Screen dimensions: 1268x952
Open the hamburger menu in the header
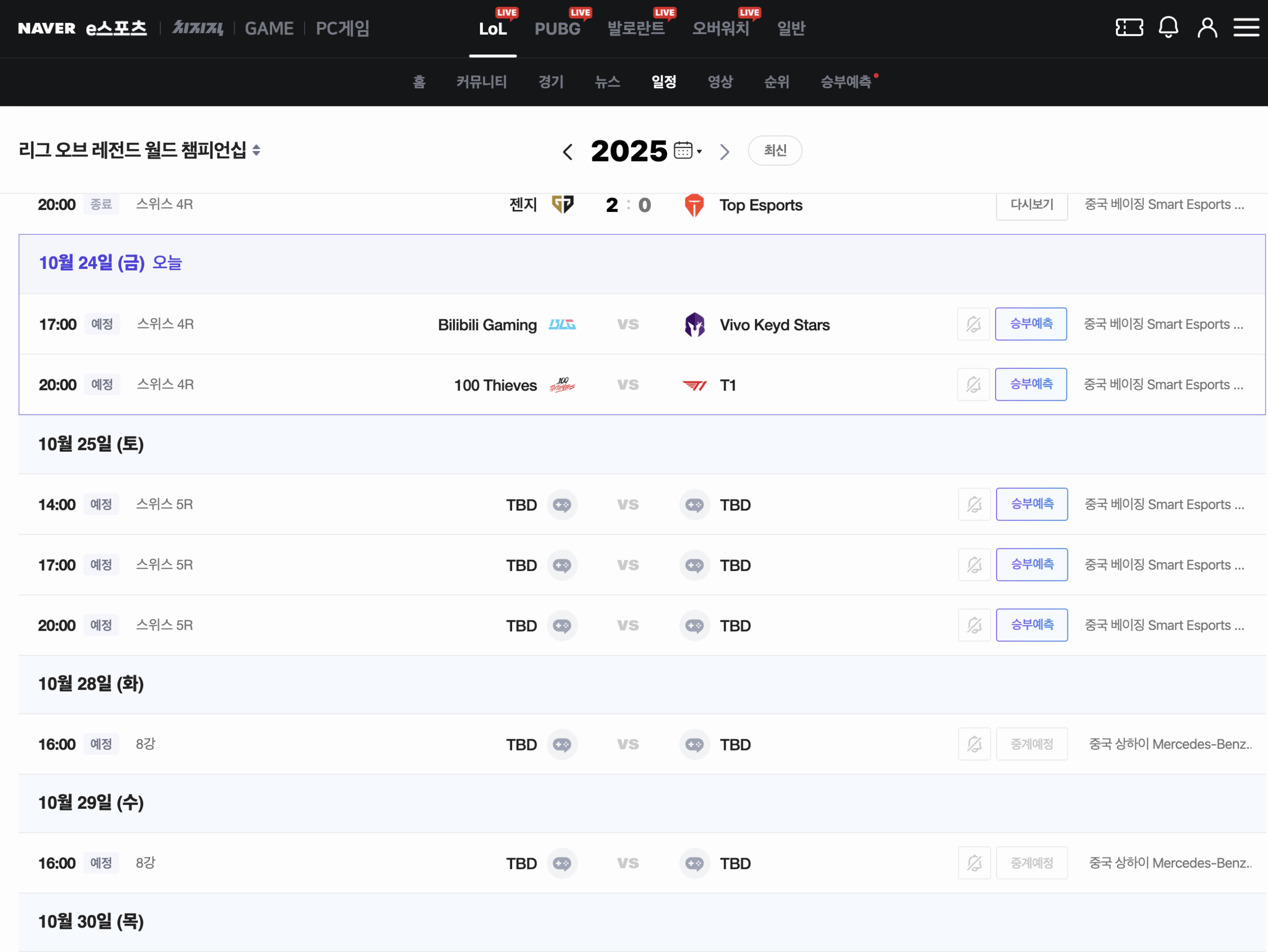(1246, 27)
